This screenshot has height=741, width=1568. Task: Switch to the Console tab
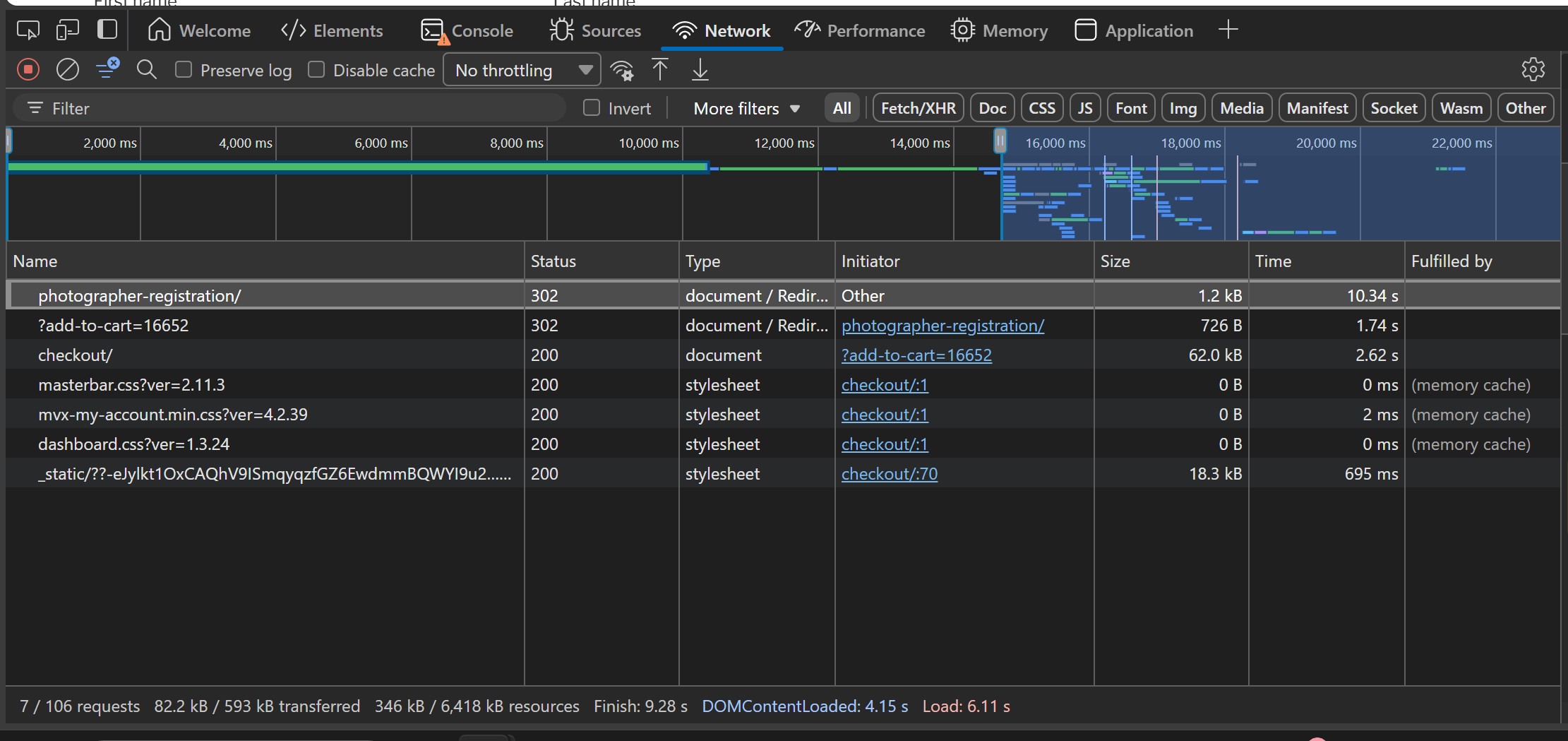tap(467, 30)
